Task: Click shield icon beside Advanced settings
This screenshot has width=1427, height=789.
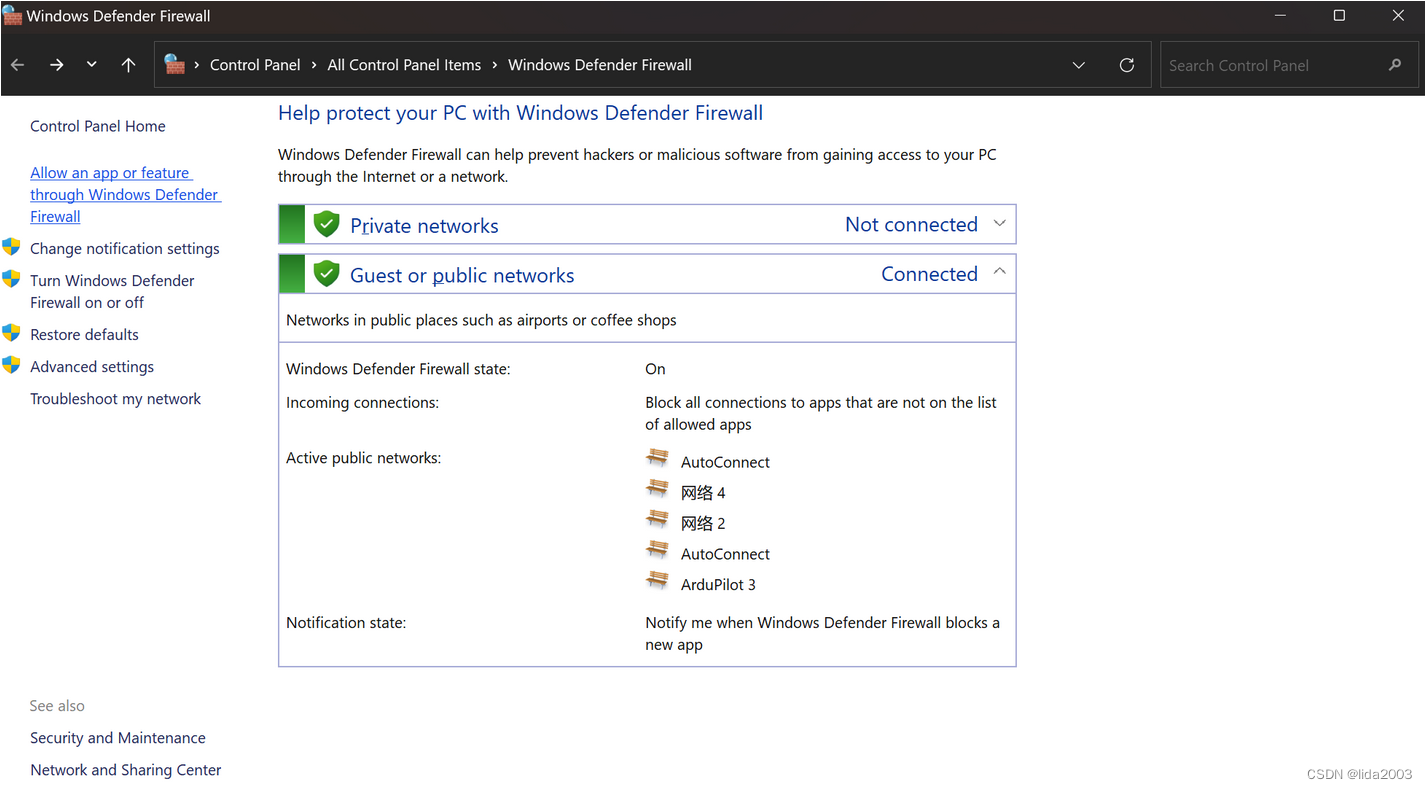Action: pos(12,365)
